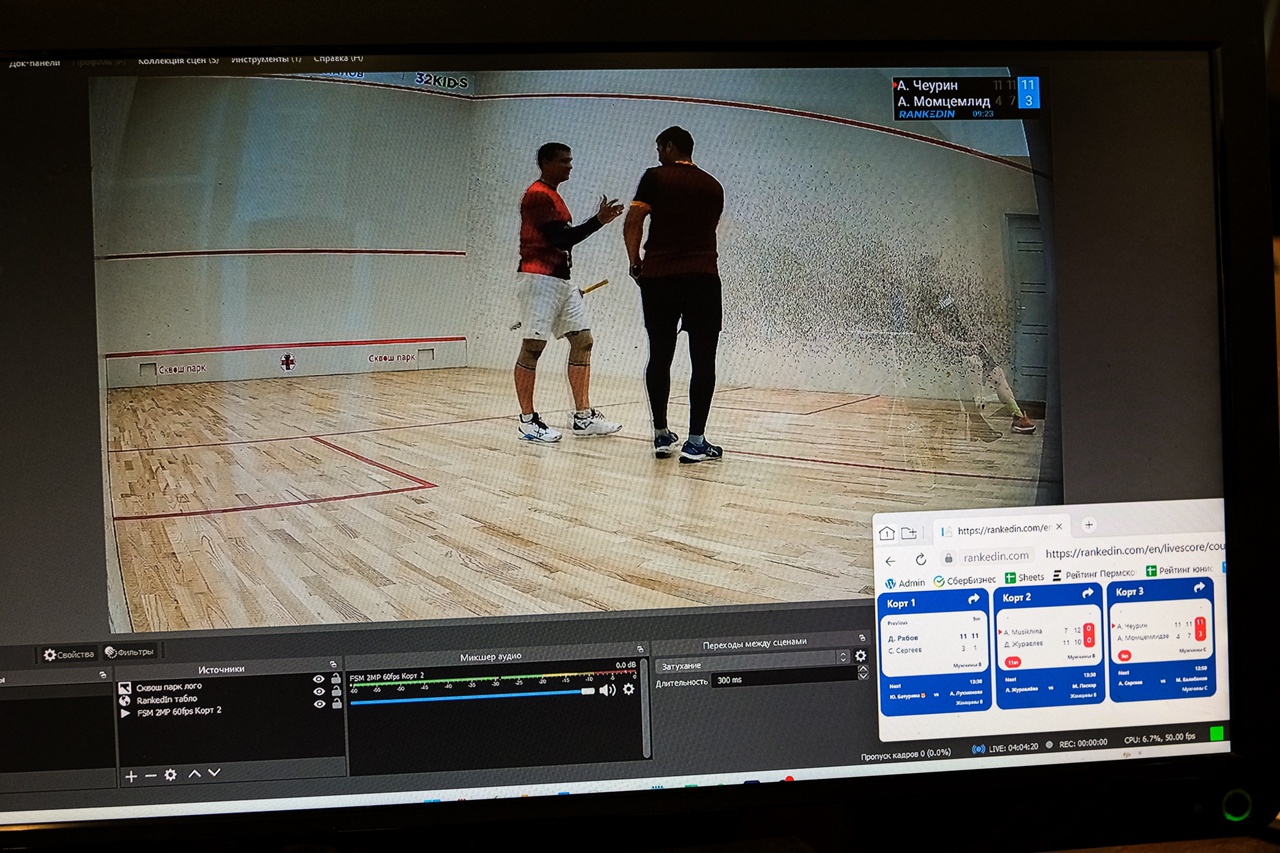Image resolution: width=1280 pixels, height=853 pixels.
Task: Open audio mixer settings gear for FSM track
Action: [628, 689]
